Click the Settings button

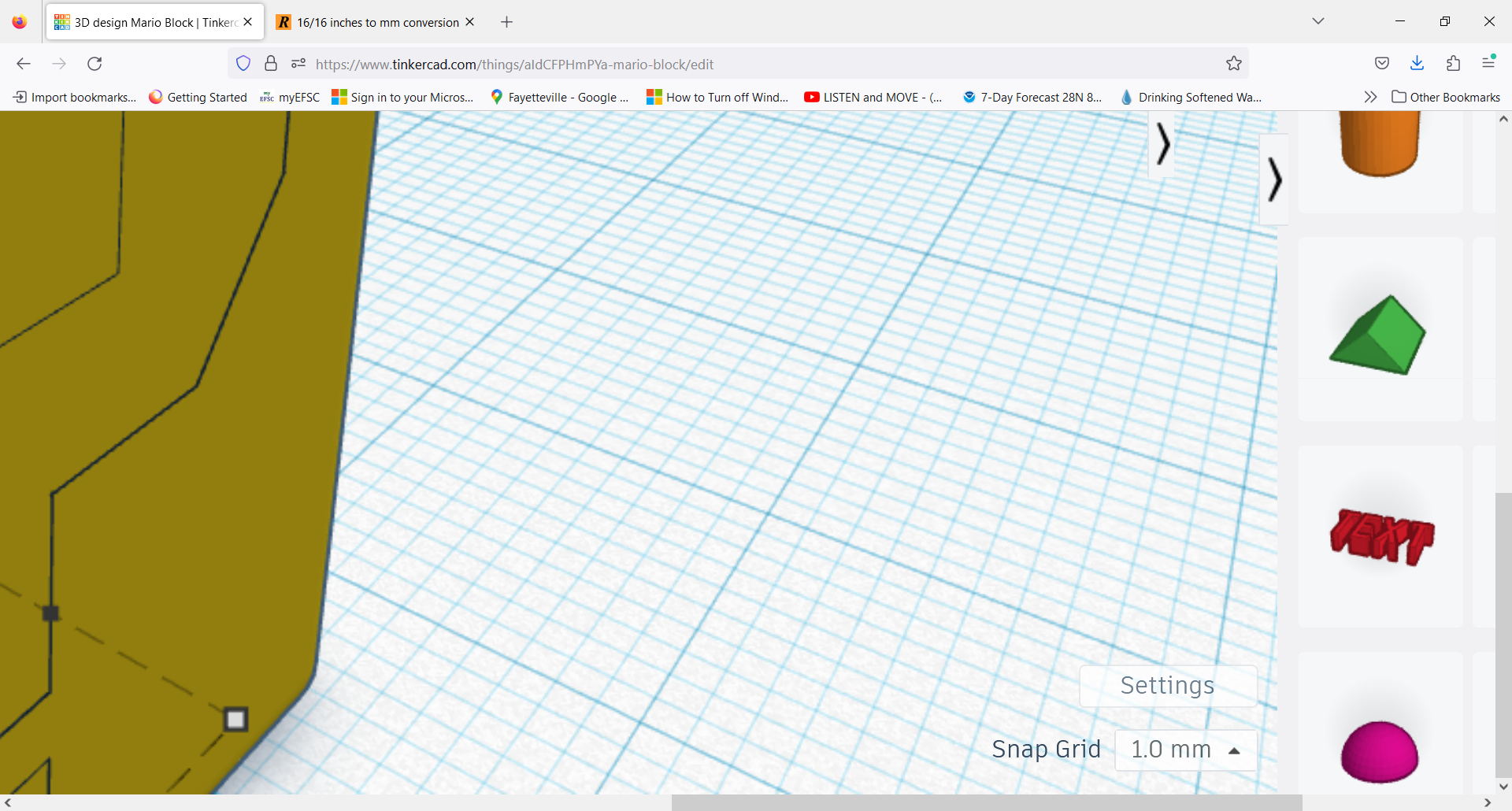click(1168, 685)
